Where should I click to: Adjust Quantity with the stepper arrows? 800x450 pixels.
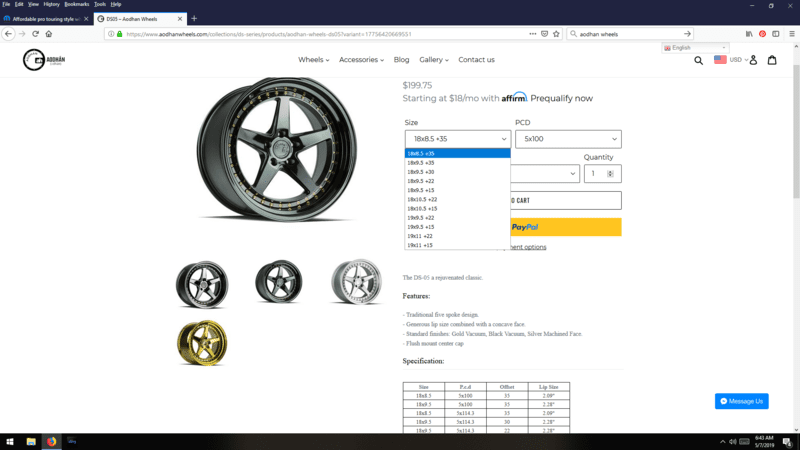point(610,174)
